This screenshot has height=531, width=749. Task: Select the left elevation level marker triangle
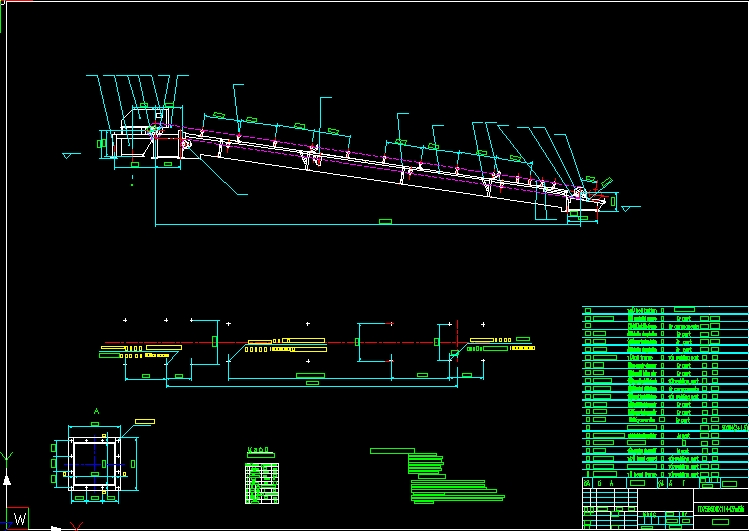point(67,156)
